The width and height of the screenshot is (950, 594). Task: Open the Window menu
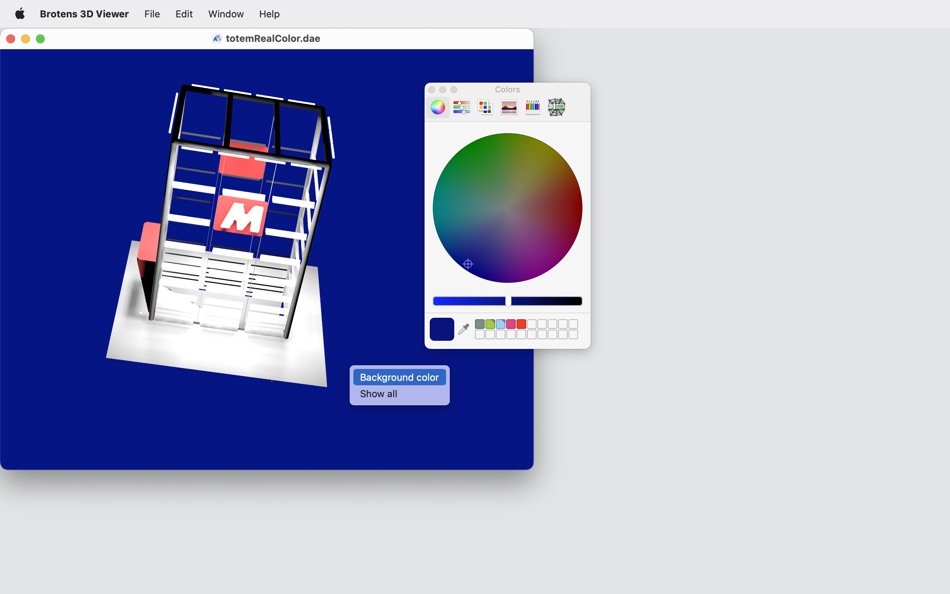(x=225, y=13)
